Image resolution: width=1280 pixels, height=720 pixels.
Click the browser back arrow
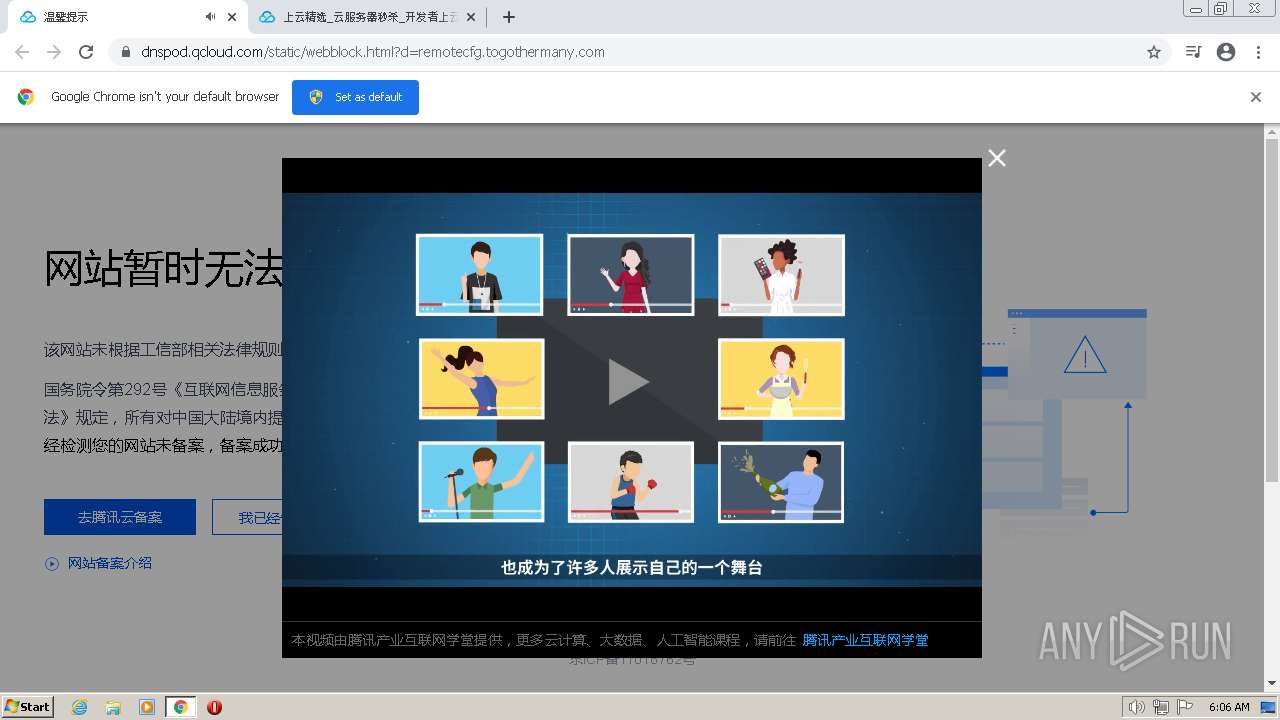point(22,52)
